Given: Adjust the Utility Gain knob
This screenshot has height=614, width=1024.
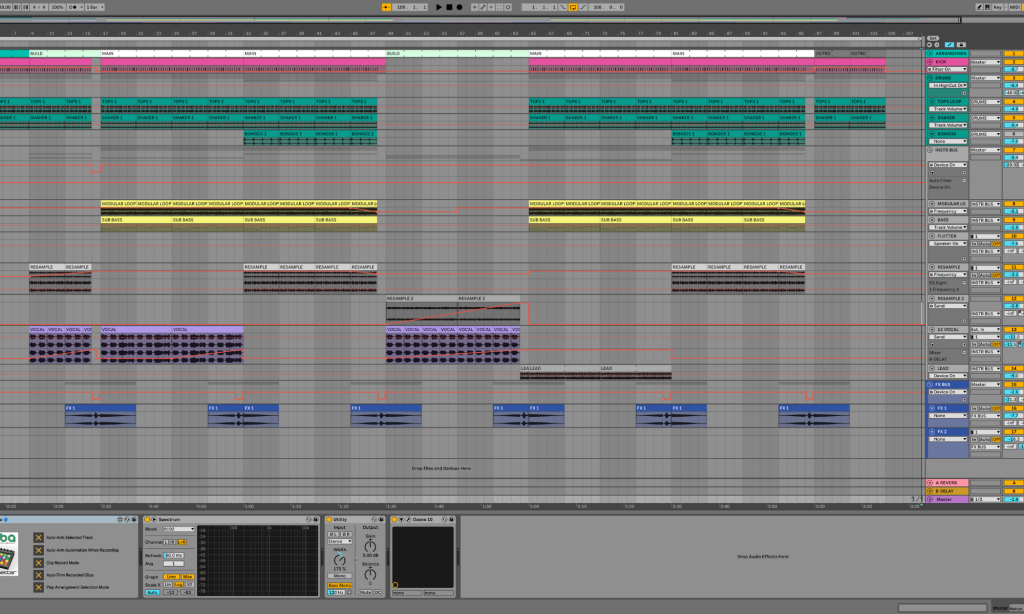Looking at the screenshot, I should (x=369, y=546).
